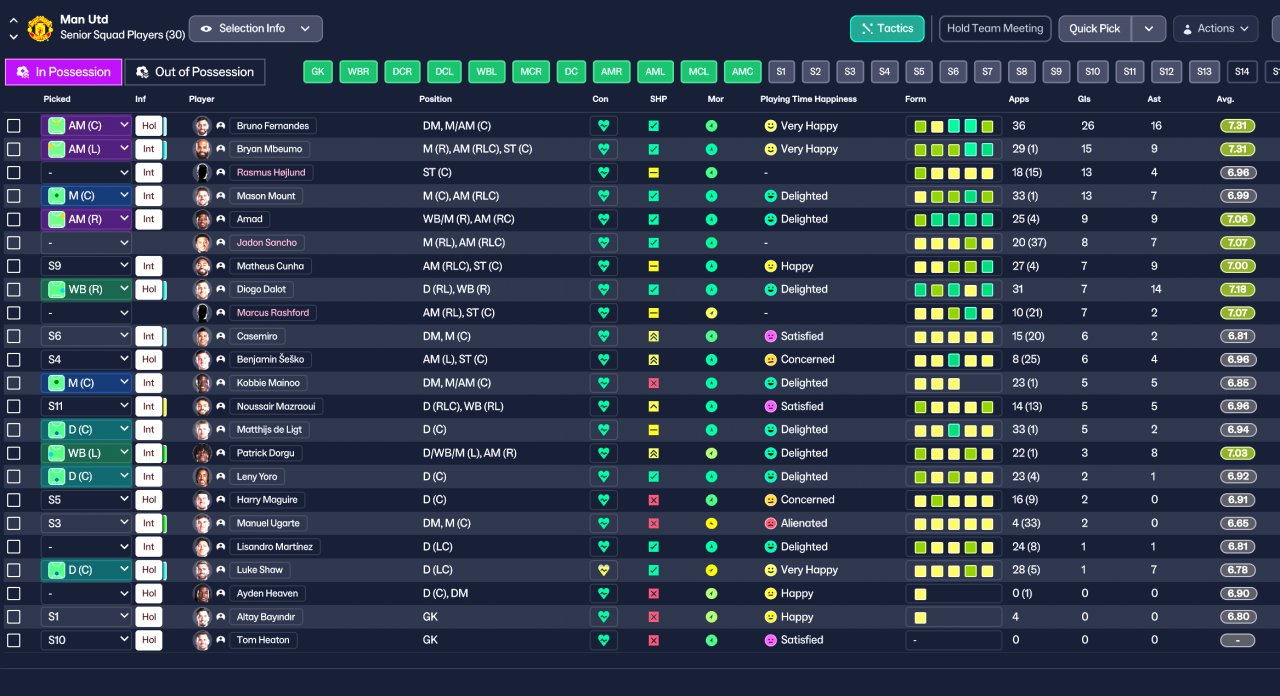Click Bryan Mbeumo's player portrait
This screenshot has width=1280, height=696.
pyautogui.click(x=203, y=149)
